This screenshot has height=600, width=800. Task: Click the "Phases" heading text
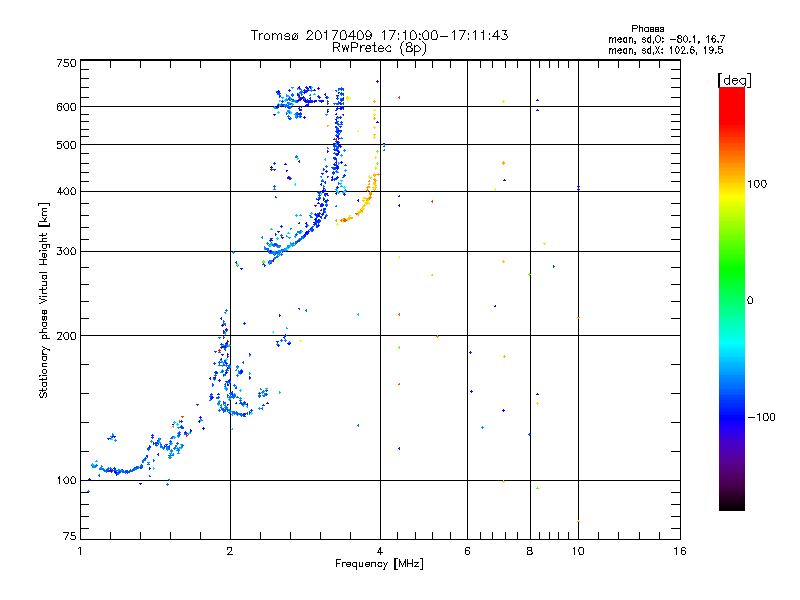click(647, 29)
